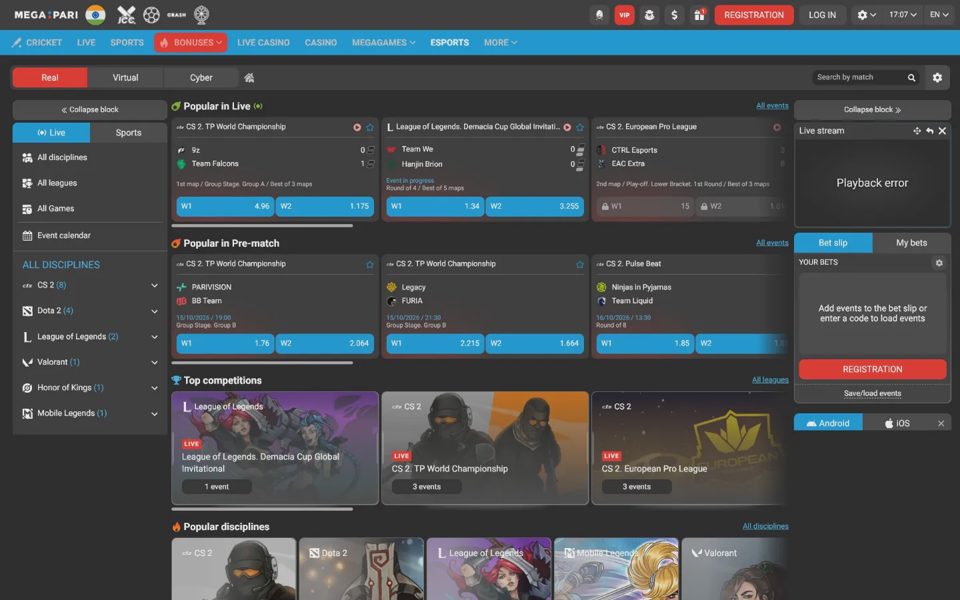The height and width of the screenshot is (600, 960).
Task: Open the Esports nav item
Action: coord(449,43)
